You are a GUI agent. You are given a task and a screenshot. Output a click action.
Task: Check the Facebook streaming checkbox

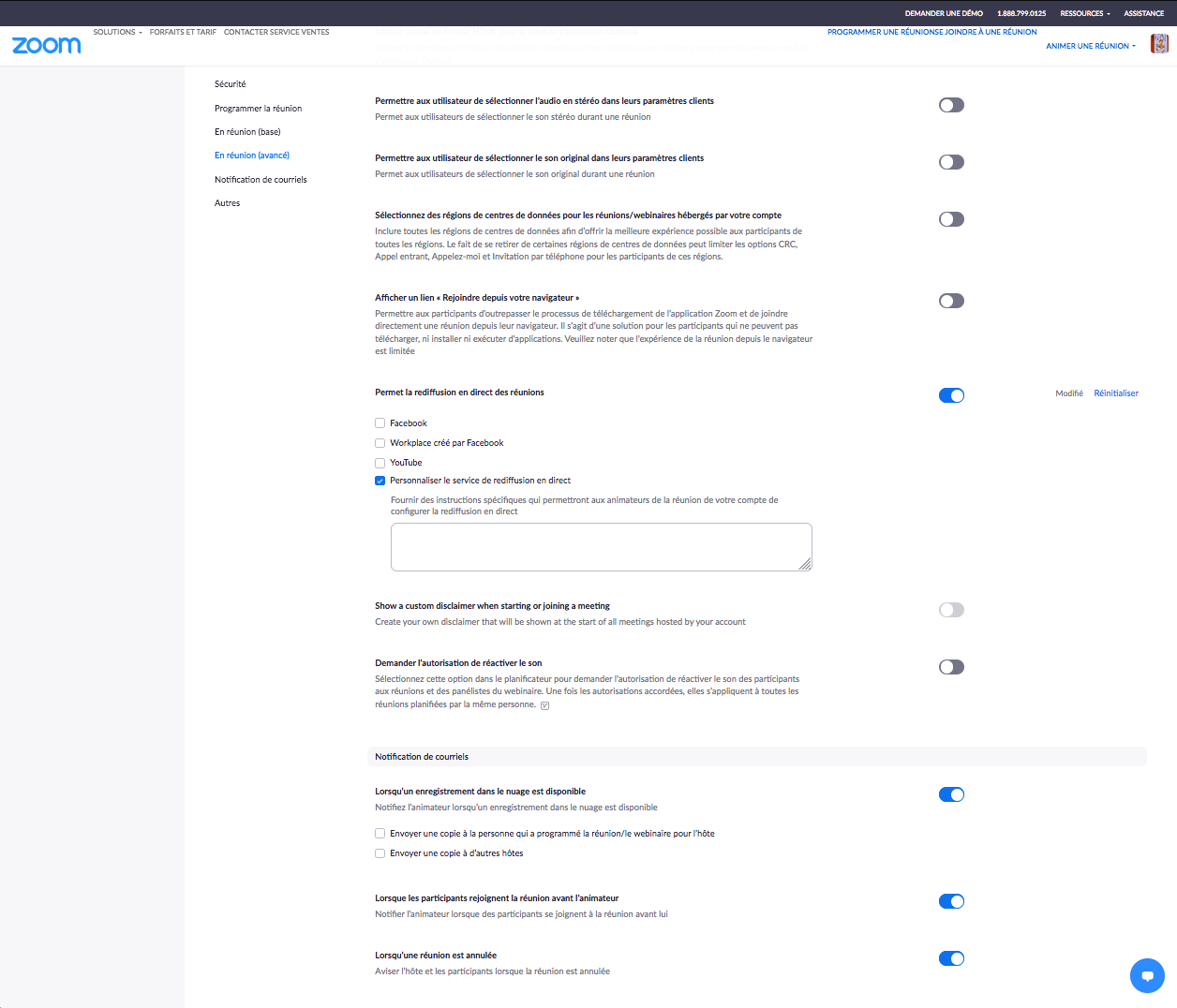380,423
